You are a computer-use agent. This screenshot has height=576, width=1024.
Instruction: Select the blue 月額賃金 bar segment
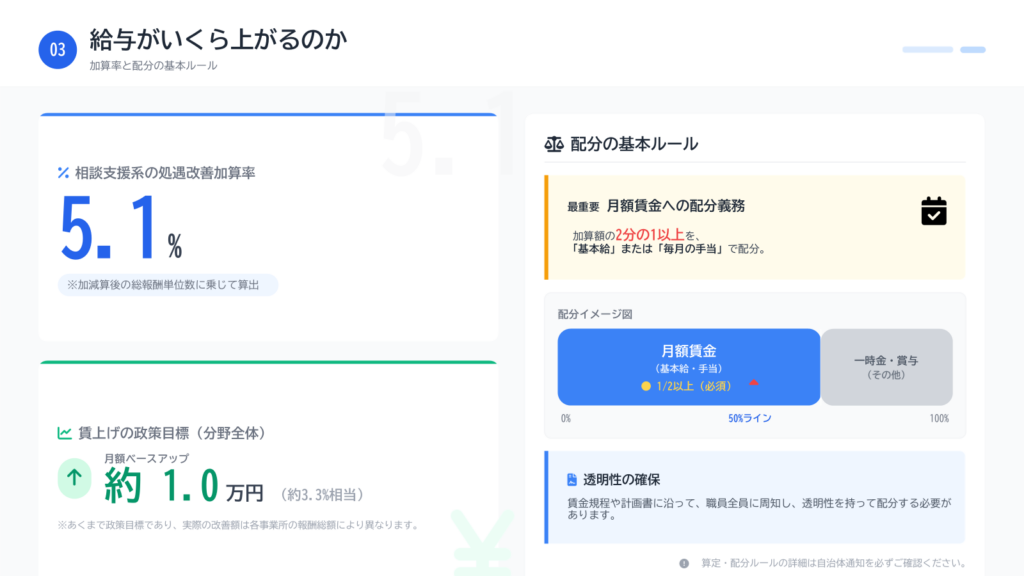(x=688, y=366)
